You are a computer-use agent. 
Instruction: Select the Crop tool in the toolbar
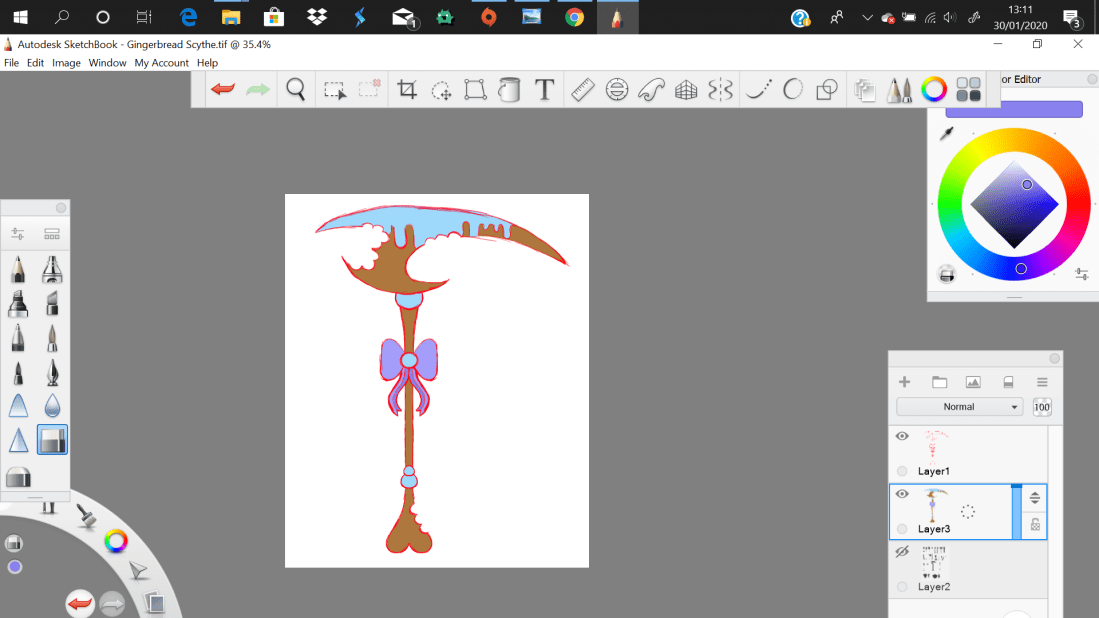407,89
